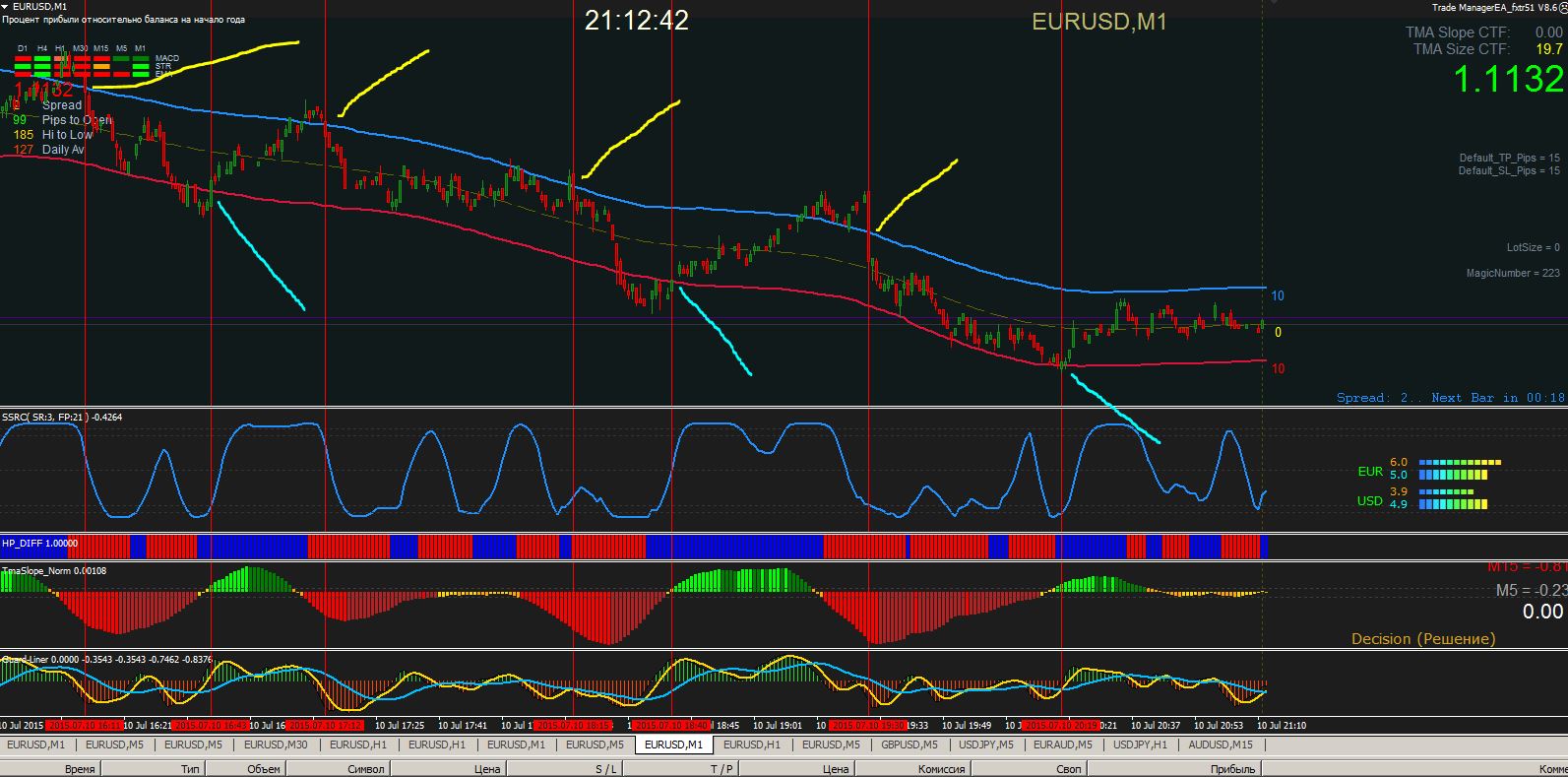1568x777 pixels.
Task: Click the 21:12:42 clock display
Action: click(x=637, y=20)
